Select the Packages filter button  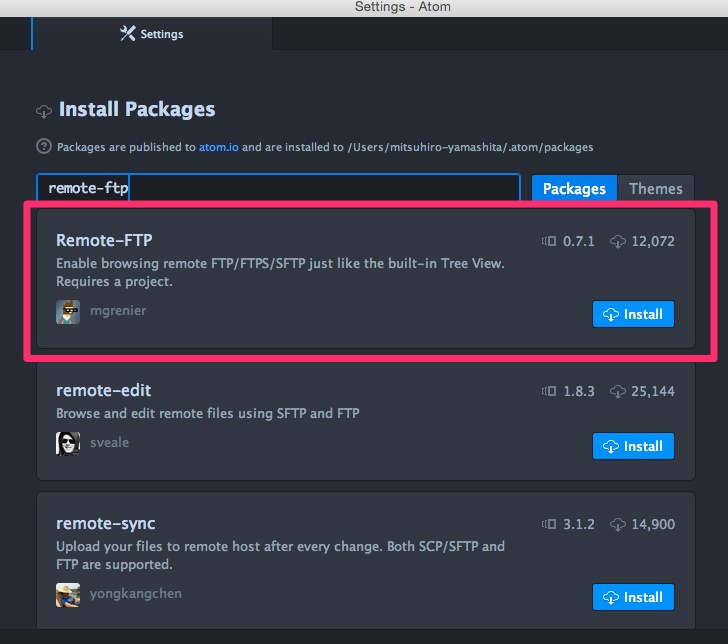pos(574,189)
